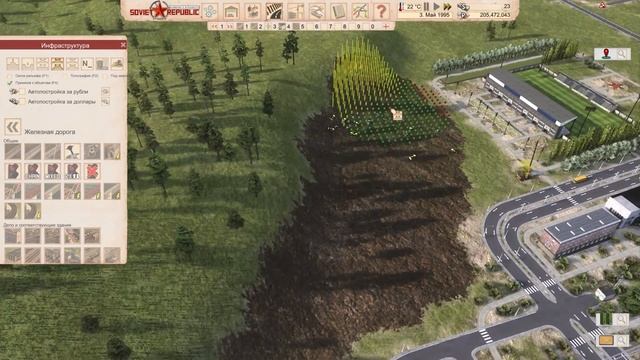The width and height of the screenshot is (640, 360).
Task: Select the infrastructure roads icon in top toolbar
Action: 274,11
